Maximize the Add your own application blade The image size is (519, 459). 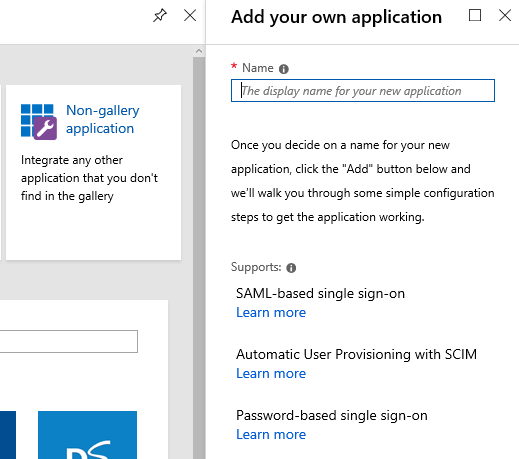pyautogui.click(x=475, y=15)
